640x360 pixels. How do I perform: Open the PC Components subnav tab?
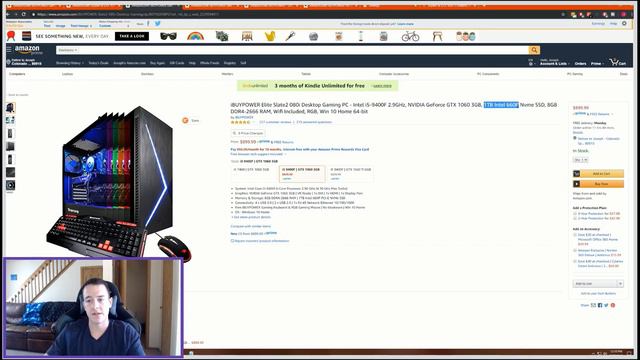[488, 74]
